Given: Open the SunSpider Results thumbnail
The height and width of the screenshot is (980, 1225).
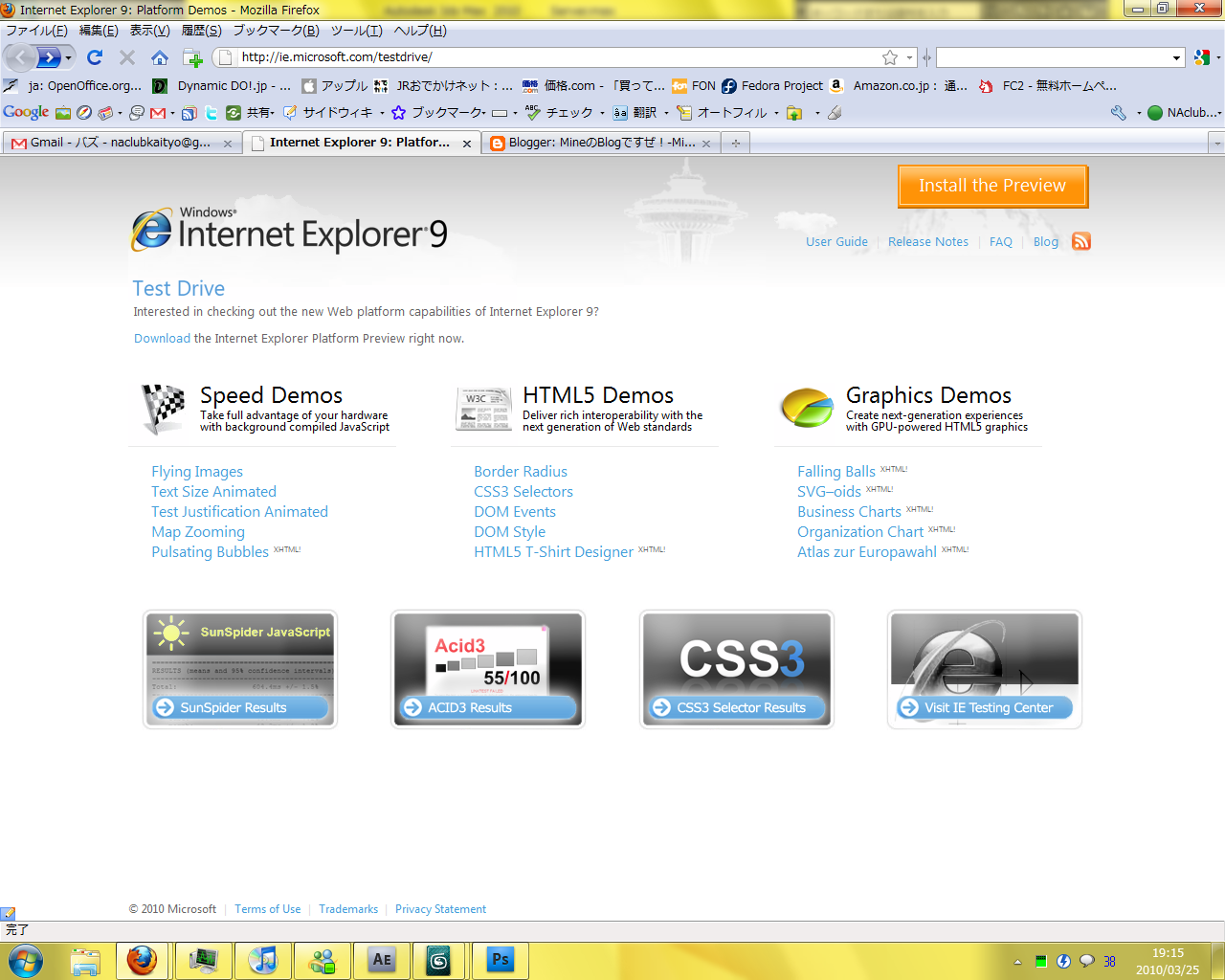Looking at the screenshot, I should 240,669.
